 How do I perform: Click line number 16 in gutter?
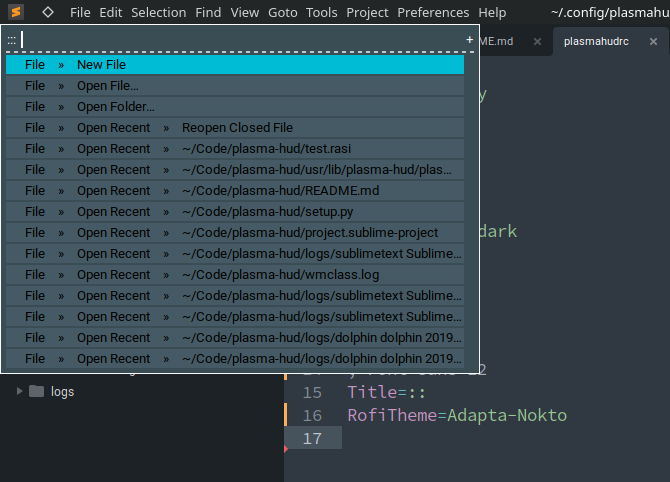312,415
